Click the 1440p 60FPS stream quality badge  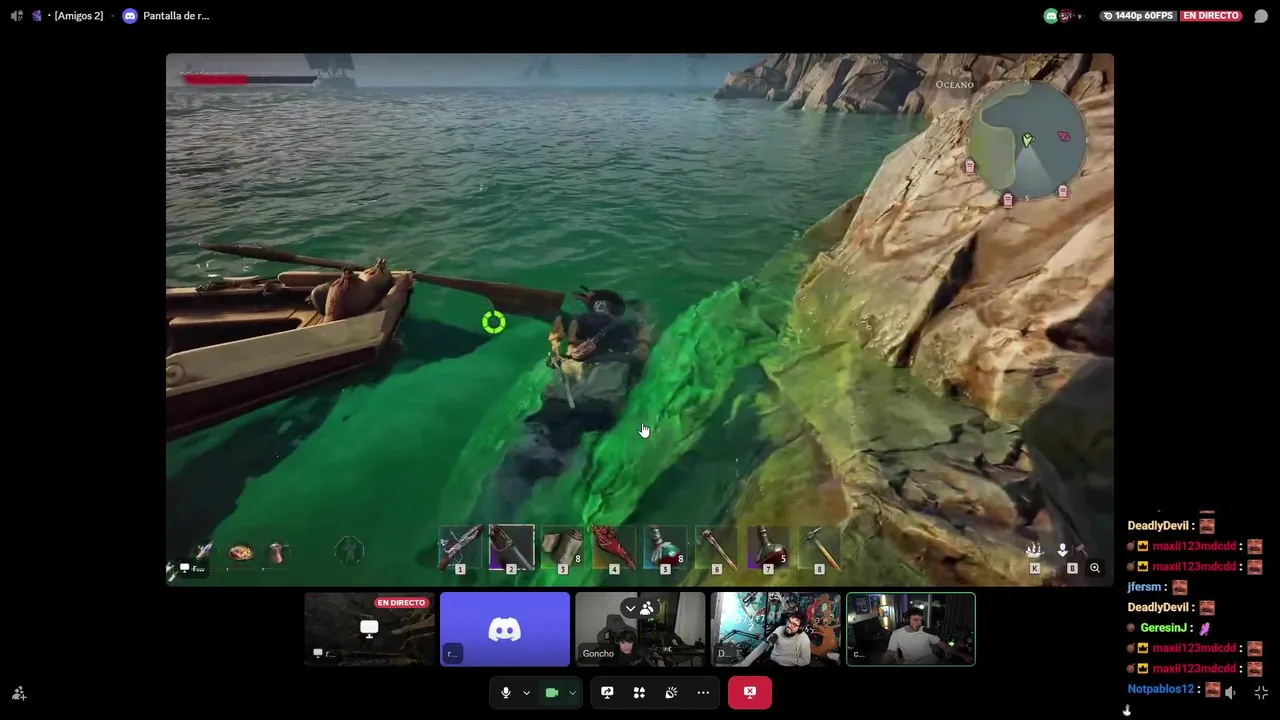[x=1137, y=16]
